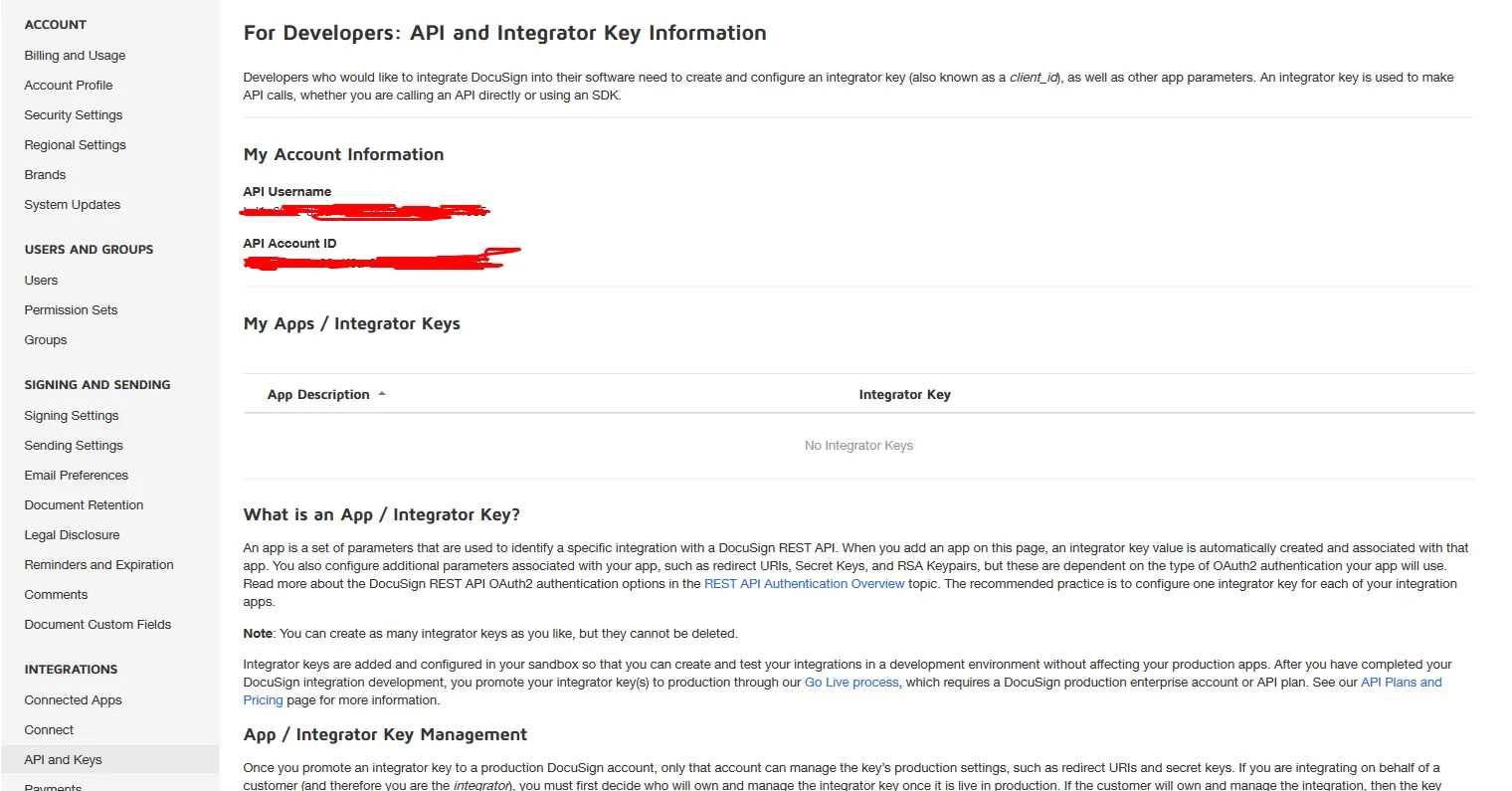Go to Comments settings

tap(56, 595)
